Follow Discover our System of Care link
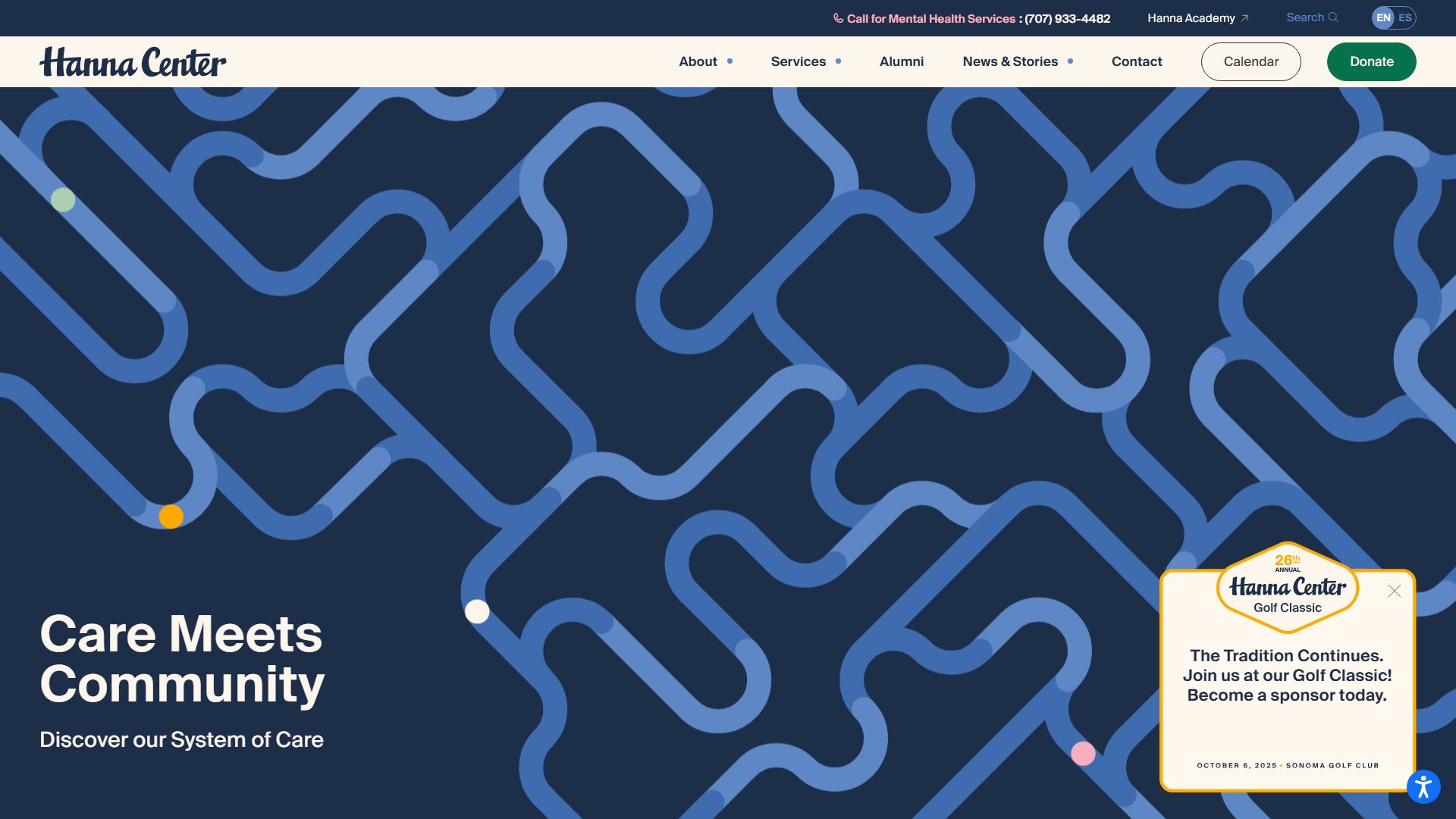Image resolution: width=1456 pixels, height=819 pixels. click(181, 739)
